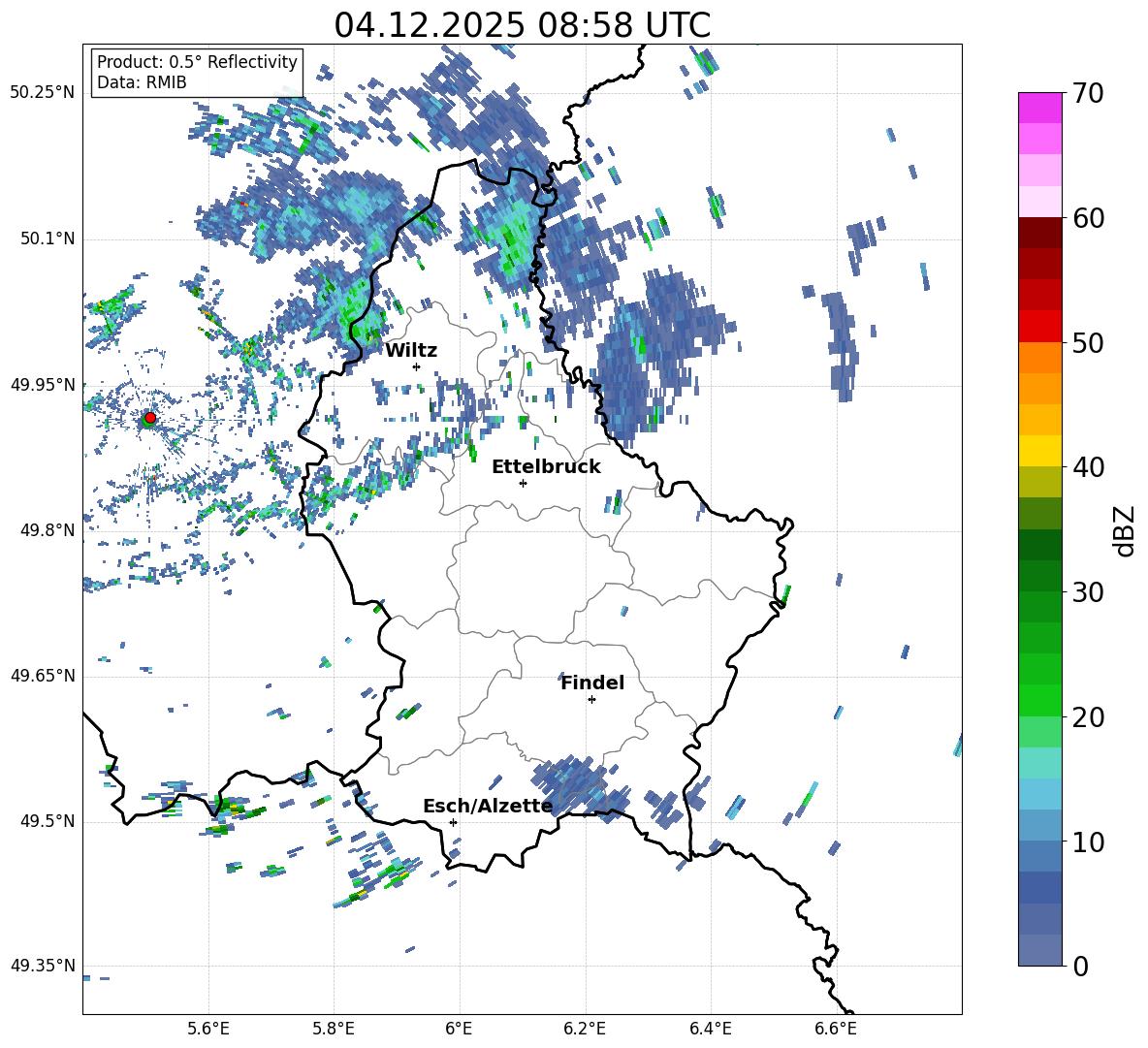
Task: Click the Wiltz station cross marker
Action: pos(417,366)
